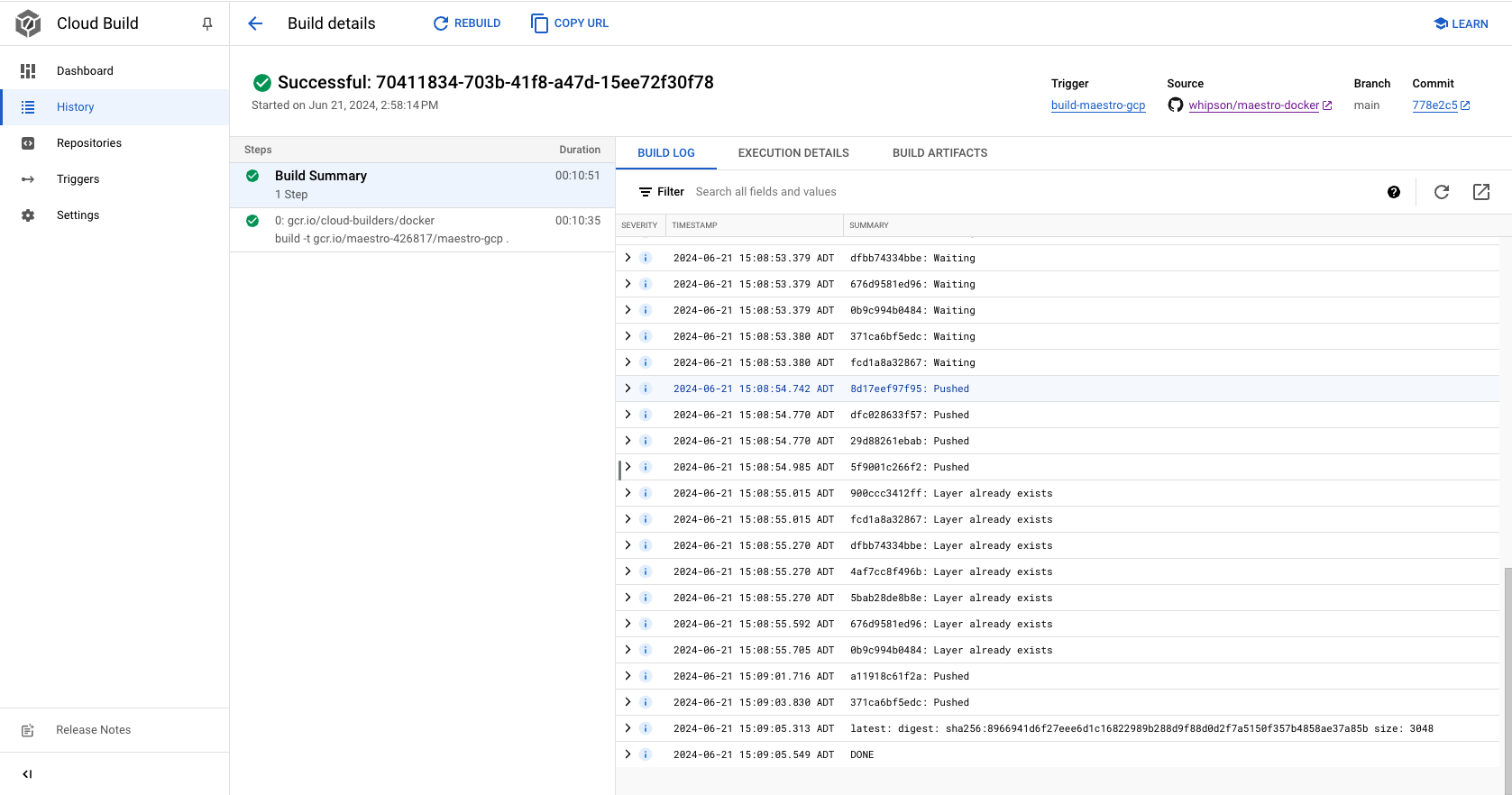Pin the Cloud Build navigation menu
The height and width of the screenshot is (795, 1512).
coord(207,23)
